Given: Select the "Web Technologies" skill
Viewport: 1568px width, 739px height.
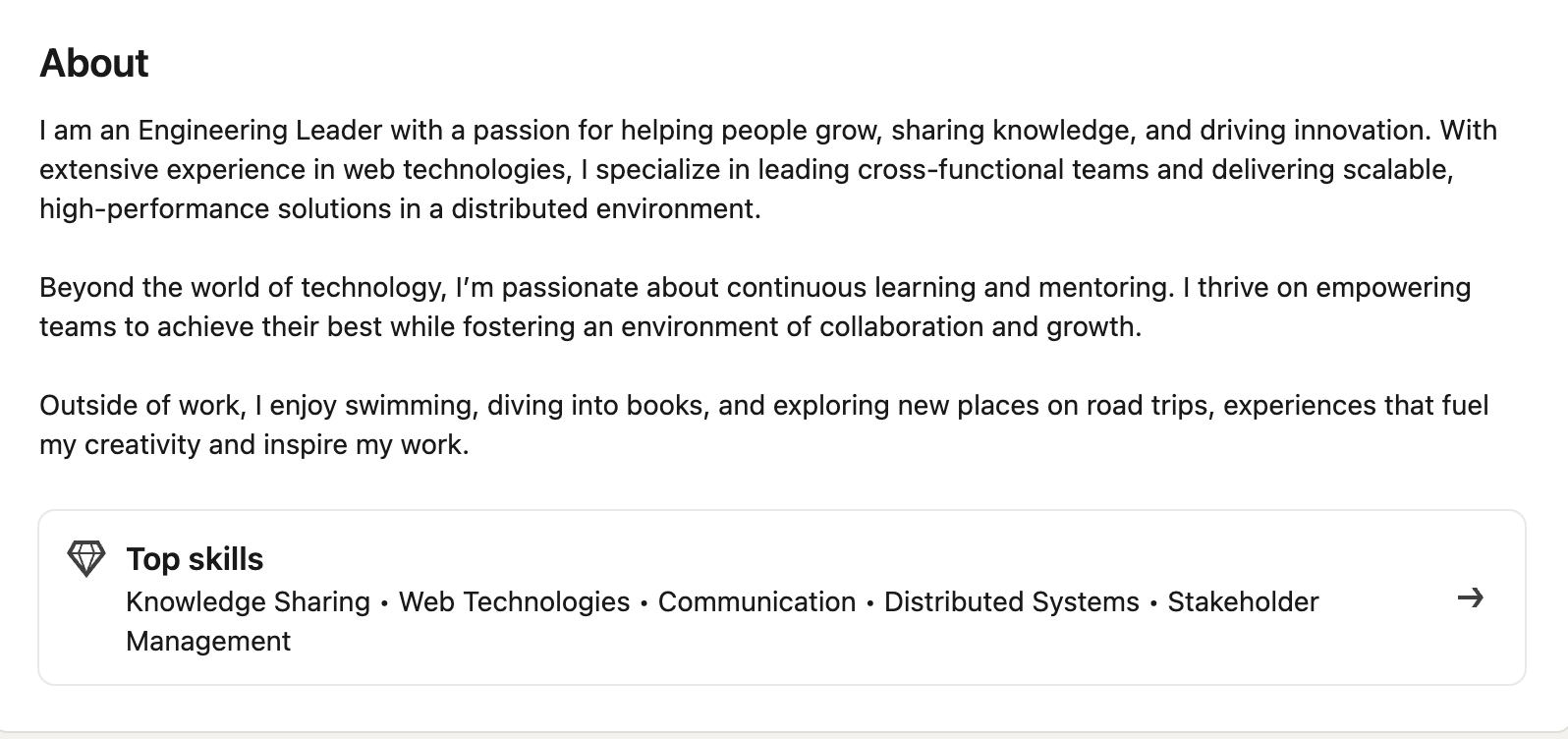Looking at the screenshot, I should 514,601.
